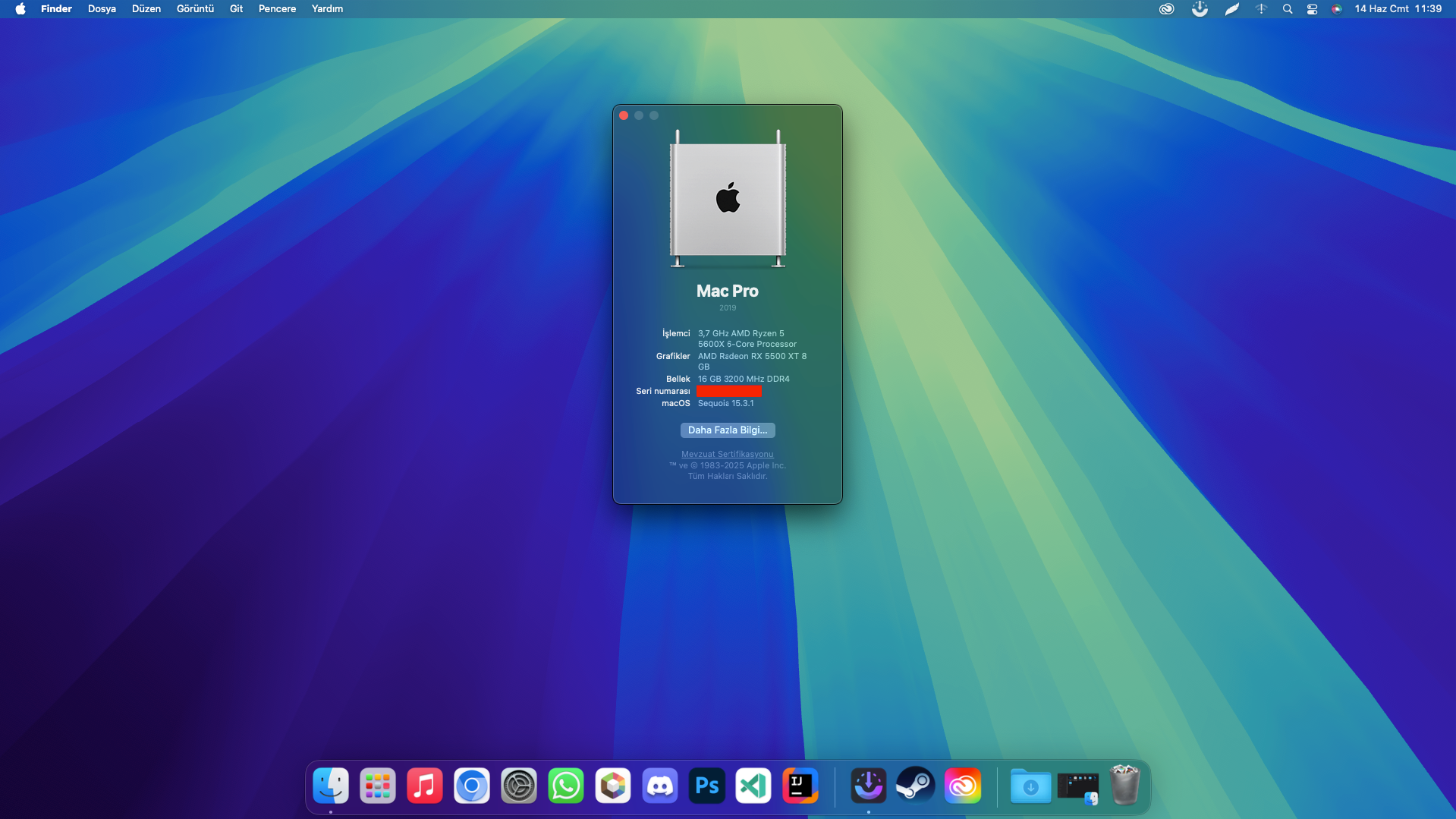The image size is (1456, 819).
Task: Click the feather icon in menu bar
Action: [x=1232, y=9]
